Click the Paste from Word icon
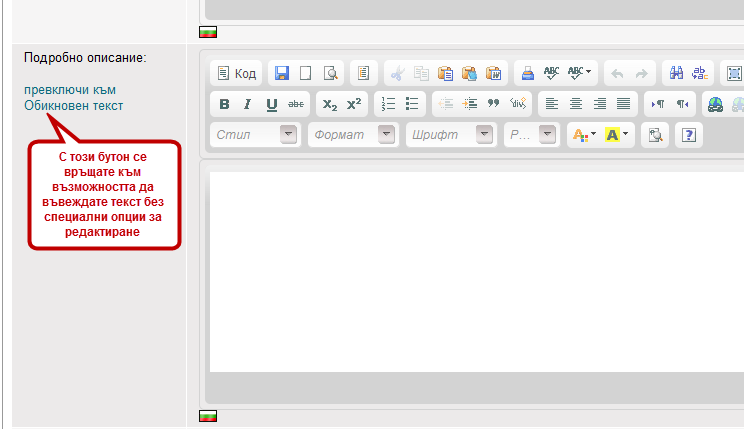Screen dimensions: 744x429 492,73
